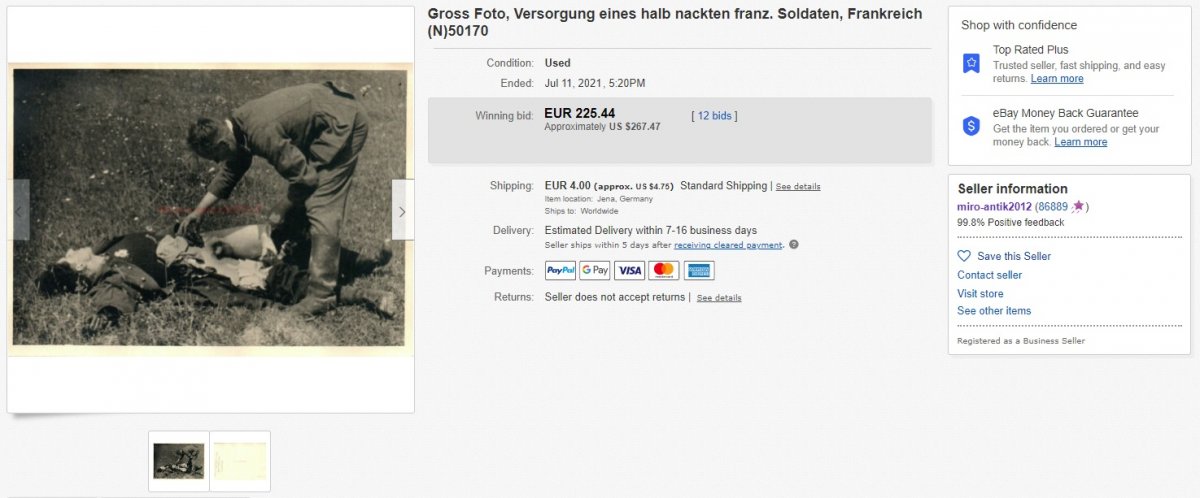Click the American Express card icon
Image resolution: width=1200 pixels, height=498 pixels.
tap(699, 270)
